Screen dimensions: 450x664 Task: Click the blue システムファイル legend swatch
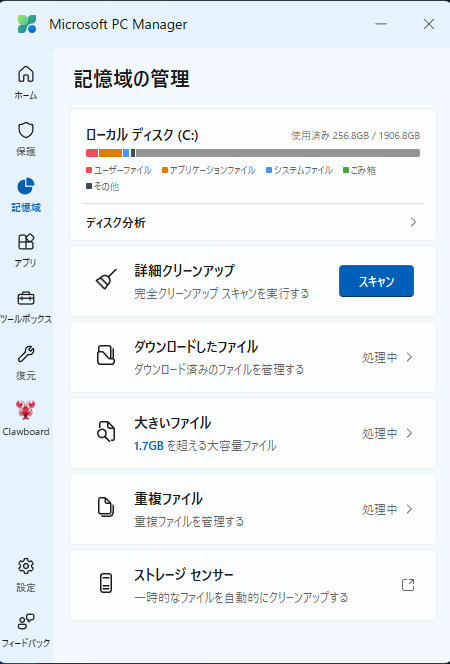coord(269,170)
